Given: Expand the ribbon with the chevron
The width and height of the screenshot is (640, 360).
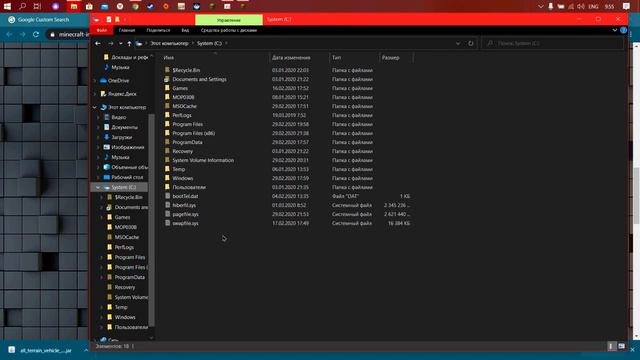Looking at the screenshot, I should tap(615, 30).
